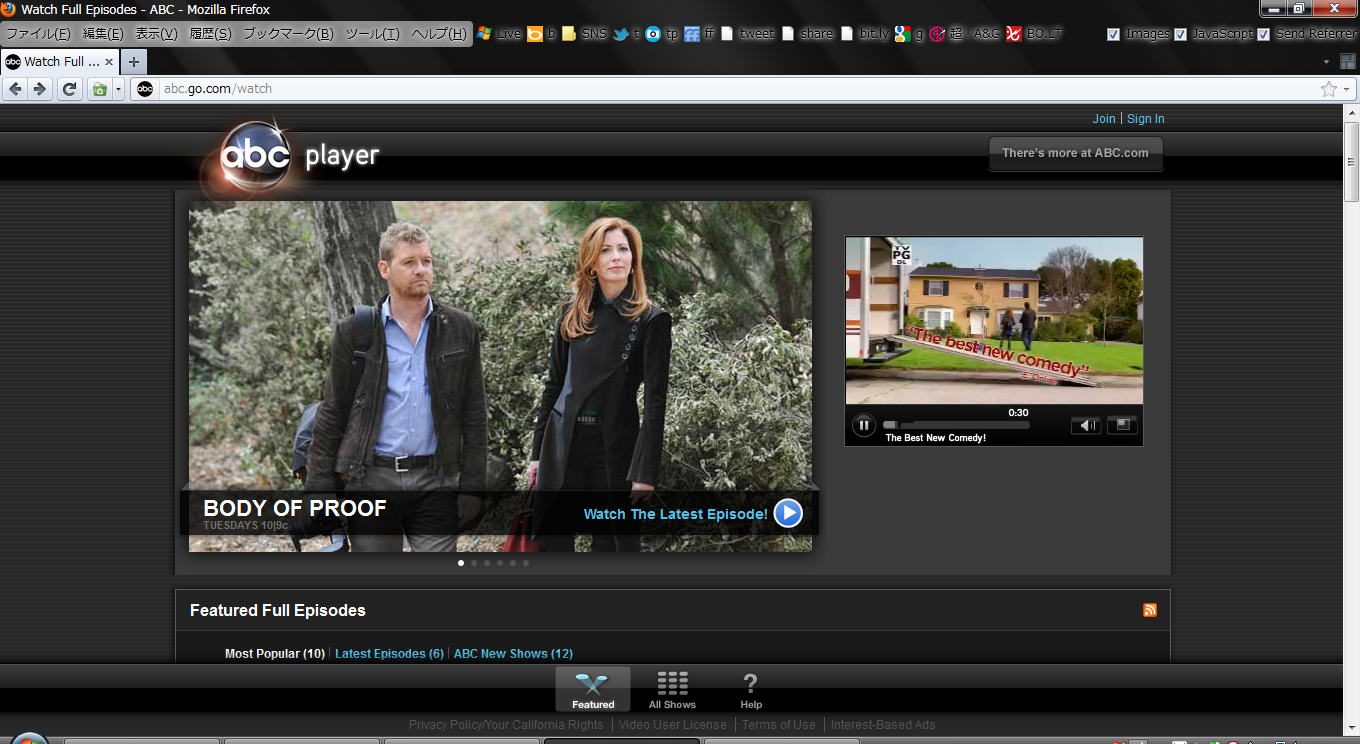Viewport: 1360px width, 744px height.
Task: Open the list-all-tabs dropdown arrow
Action: tap(1327, 62)
